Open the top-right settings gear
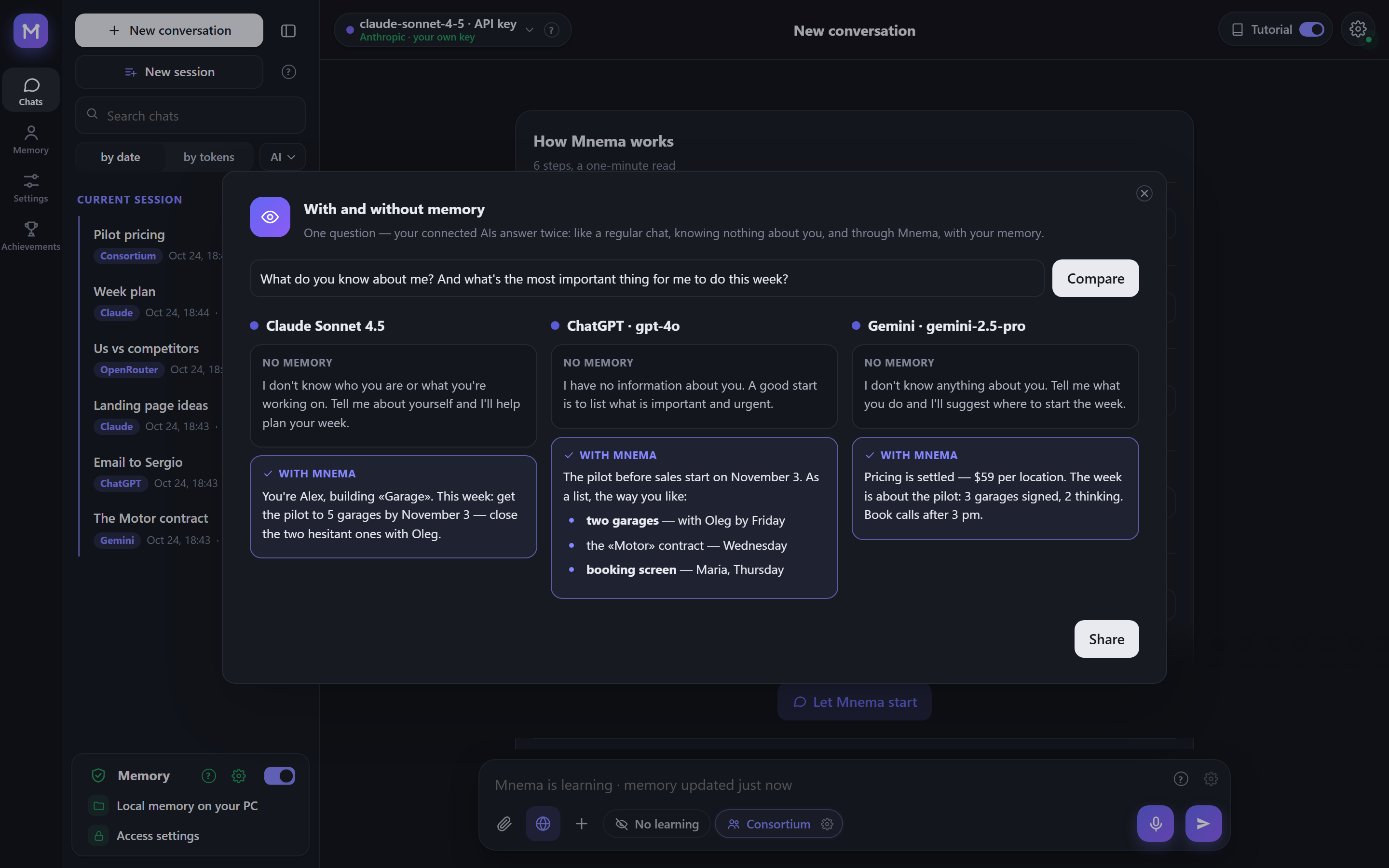 (1358, 29)
